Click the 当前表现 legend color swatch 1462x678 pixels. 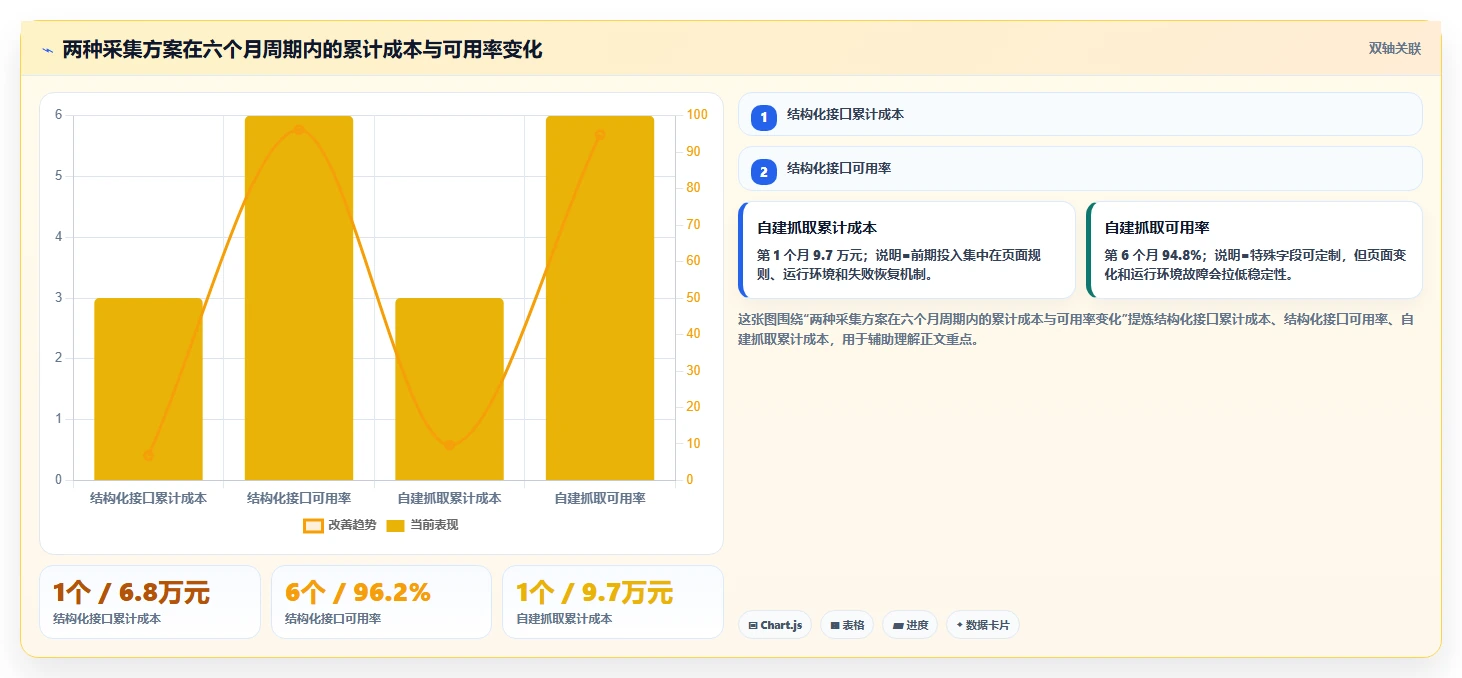tap(395, 526)
